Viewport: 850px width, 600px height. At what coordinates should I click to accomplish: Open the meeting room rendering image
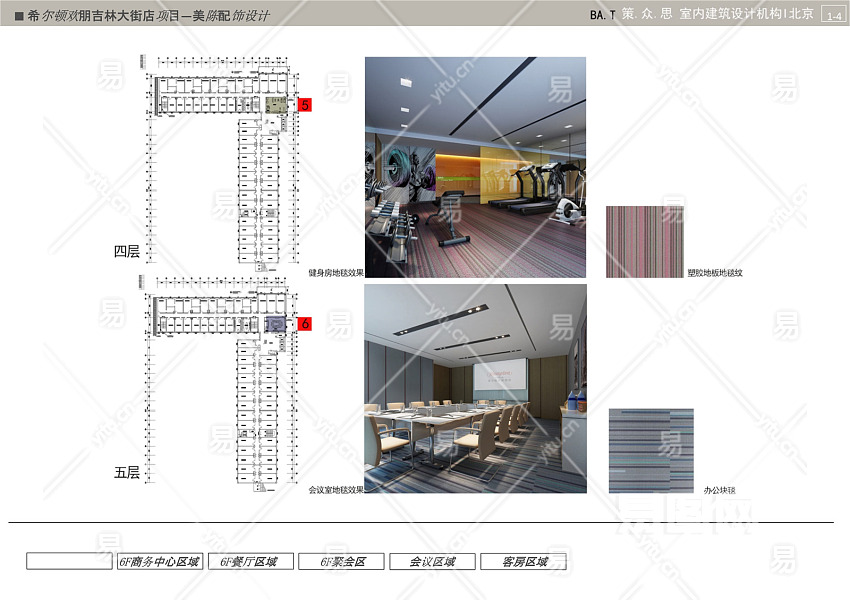[x=475, y=389]
